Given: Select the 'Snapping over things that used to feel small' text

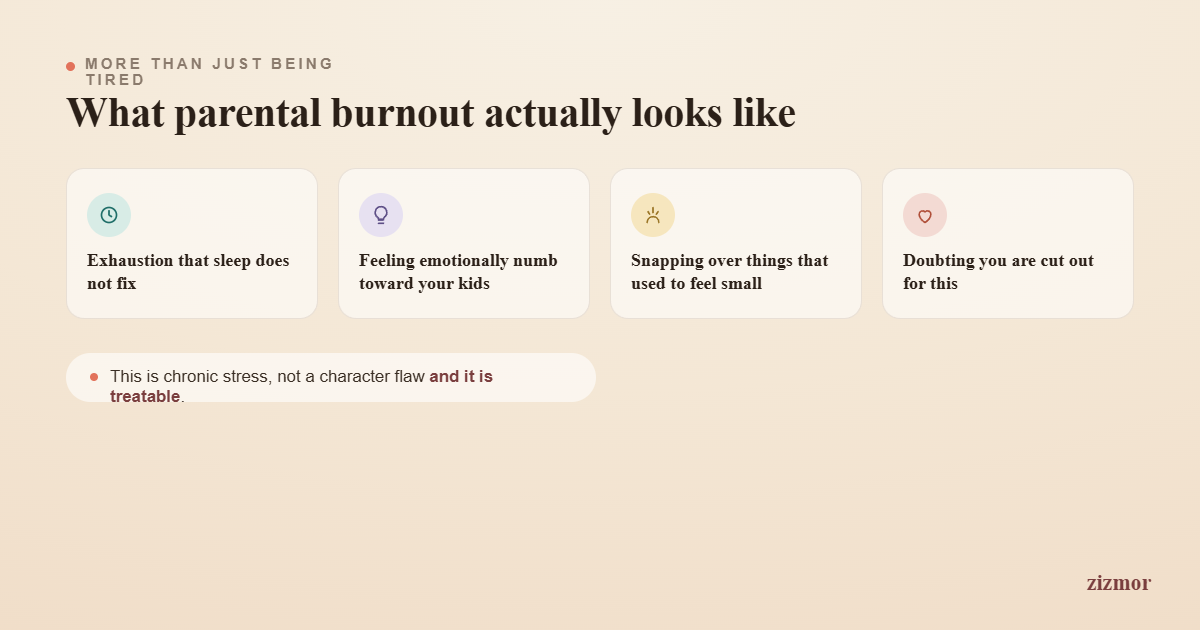Looking at the screenshot, I should pos(730,272).
